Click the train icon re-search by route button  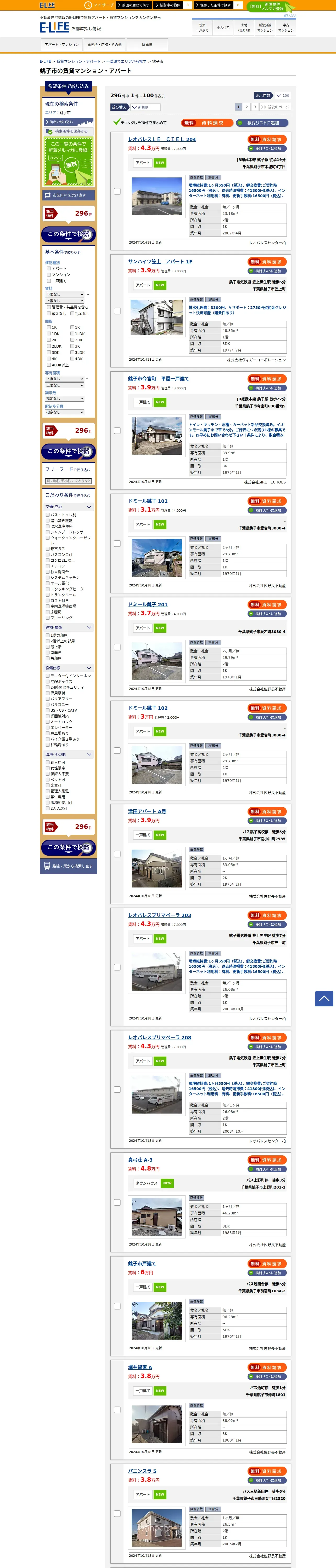[68, 866]
